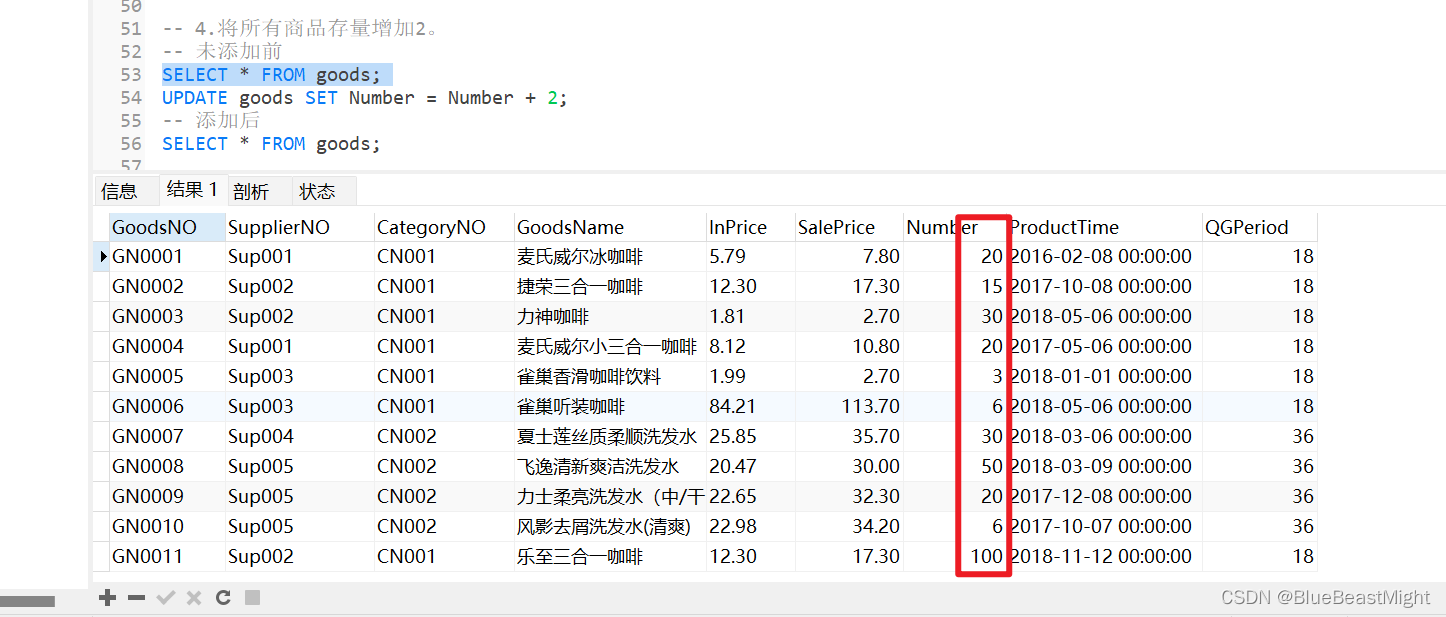This screenshot has height=617, width=1446.
Task: Sort by GoodsNO column header
Action: tap(167, 227)
